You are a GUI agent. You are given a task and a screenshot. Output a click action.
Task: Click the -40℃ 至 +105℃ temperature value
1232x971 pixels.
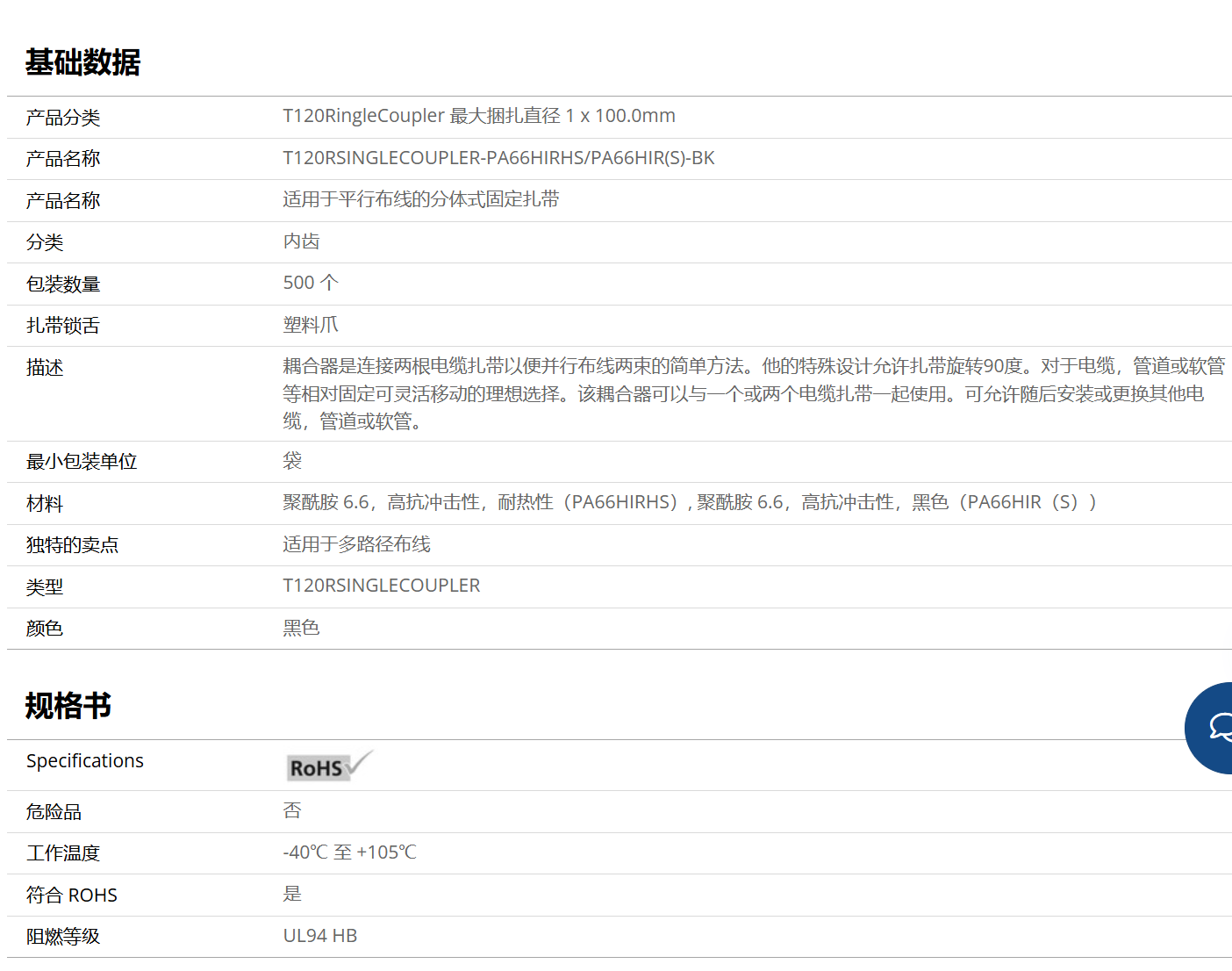(349, 852)
